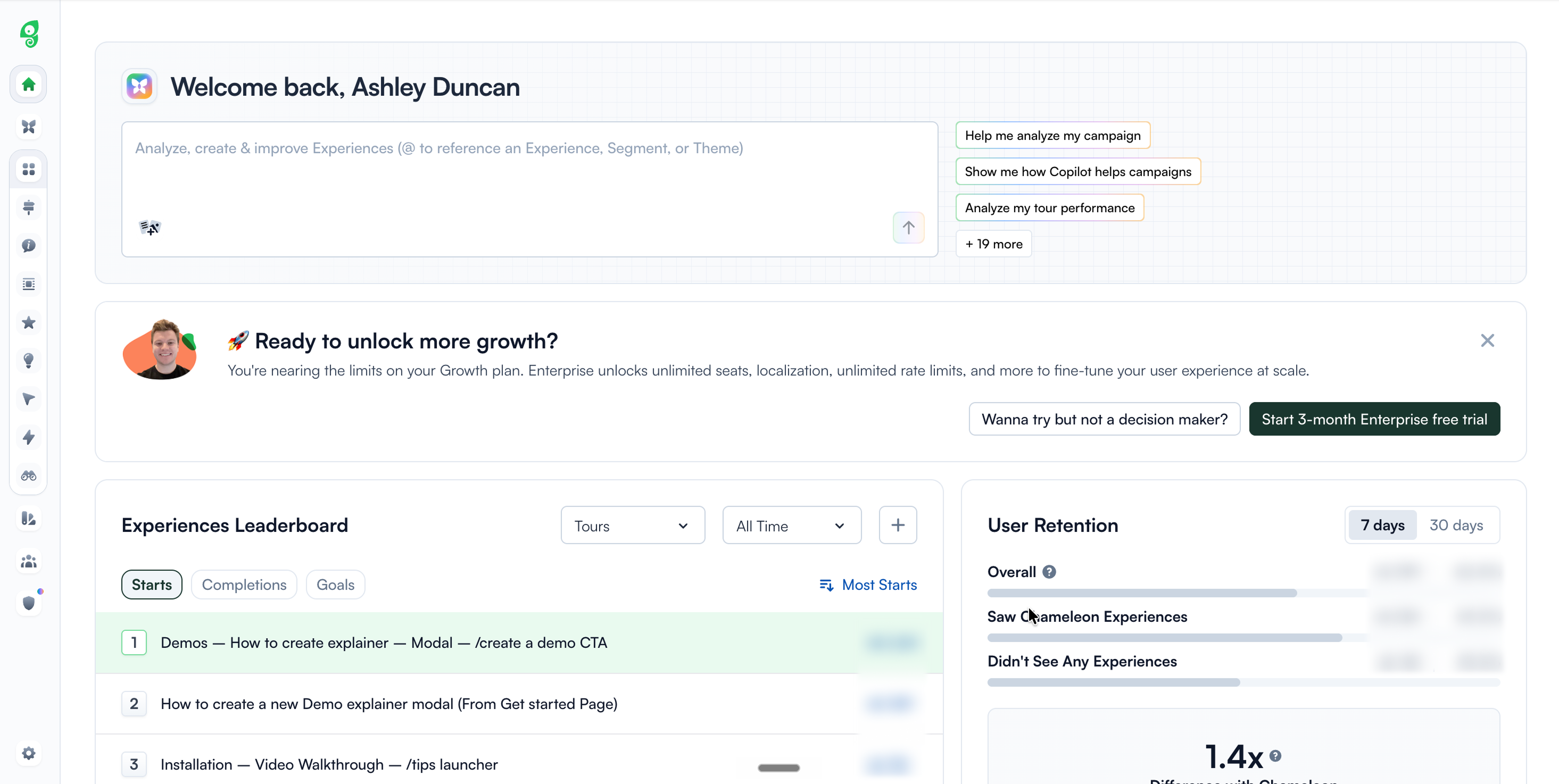
Task: Click the User Retention heading
Action: pos(1052,525)
